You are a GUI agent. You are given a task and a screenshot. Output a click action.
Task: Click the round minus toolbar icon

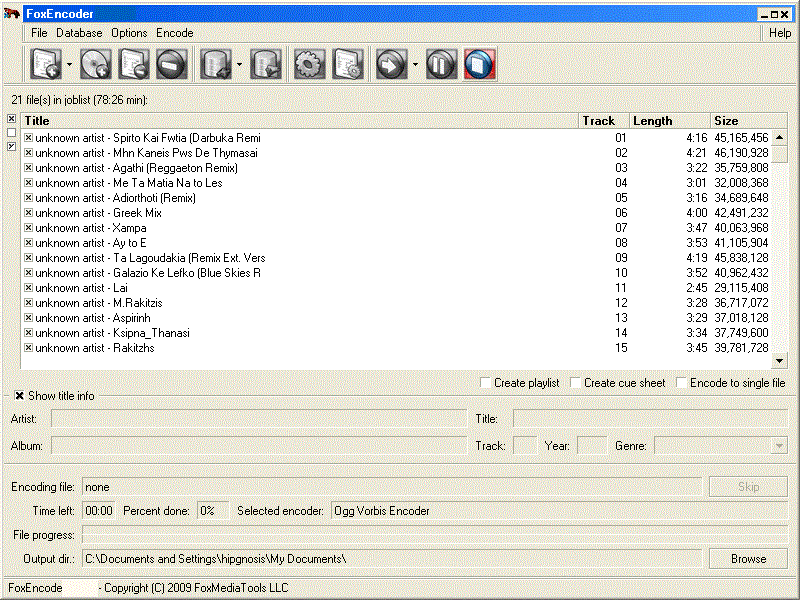[x=172, y=65]
